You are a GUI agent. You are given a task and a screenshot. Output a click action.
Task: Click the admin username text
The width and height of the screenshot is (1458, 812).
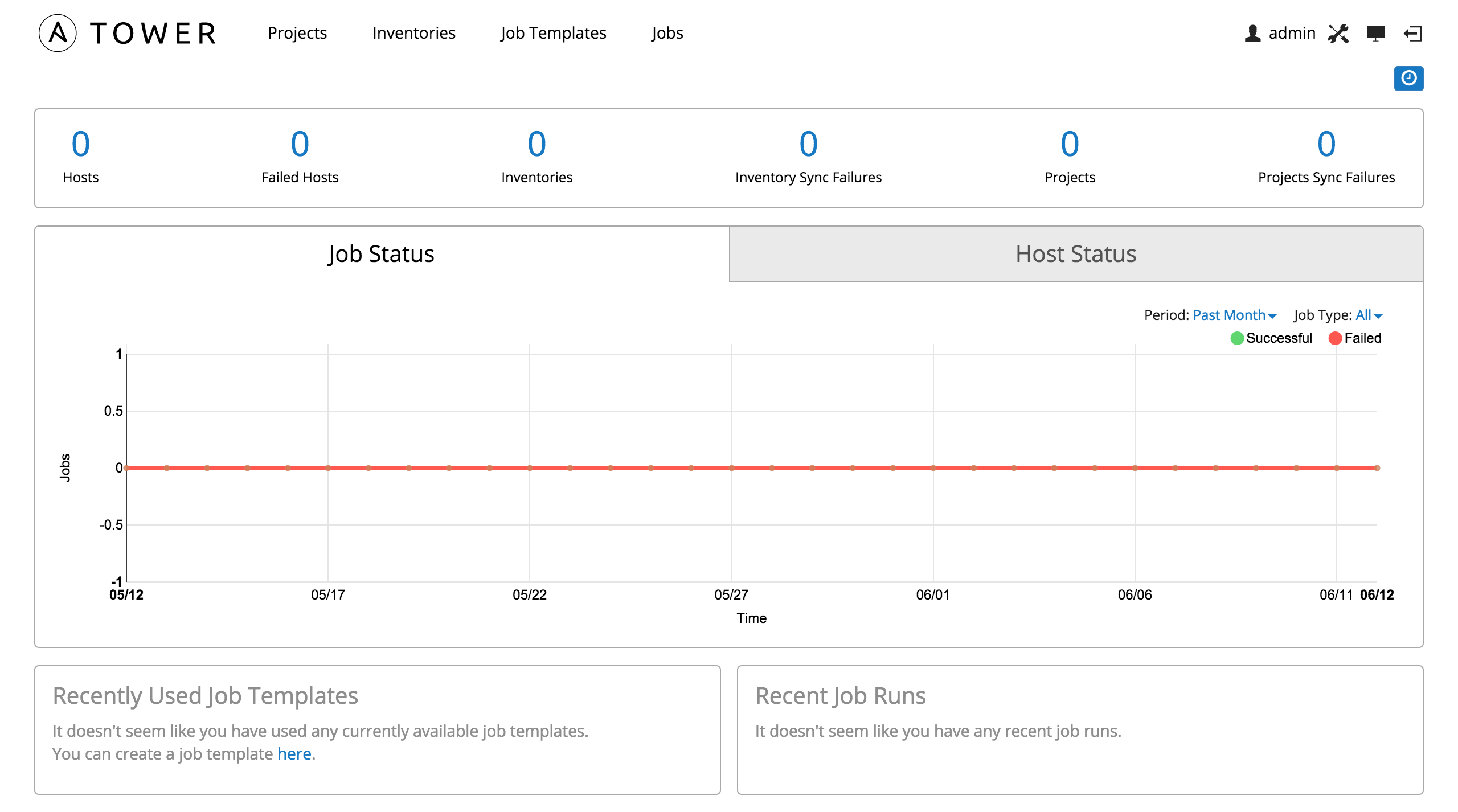click(1292, 33)
